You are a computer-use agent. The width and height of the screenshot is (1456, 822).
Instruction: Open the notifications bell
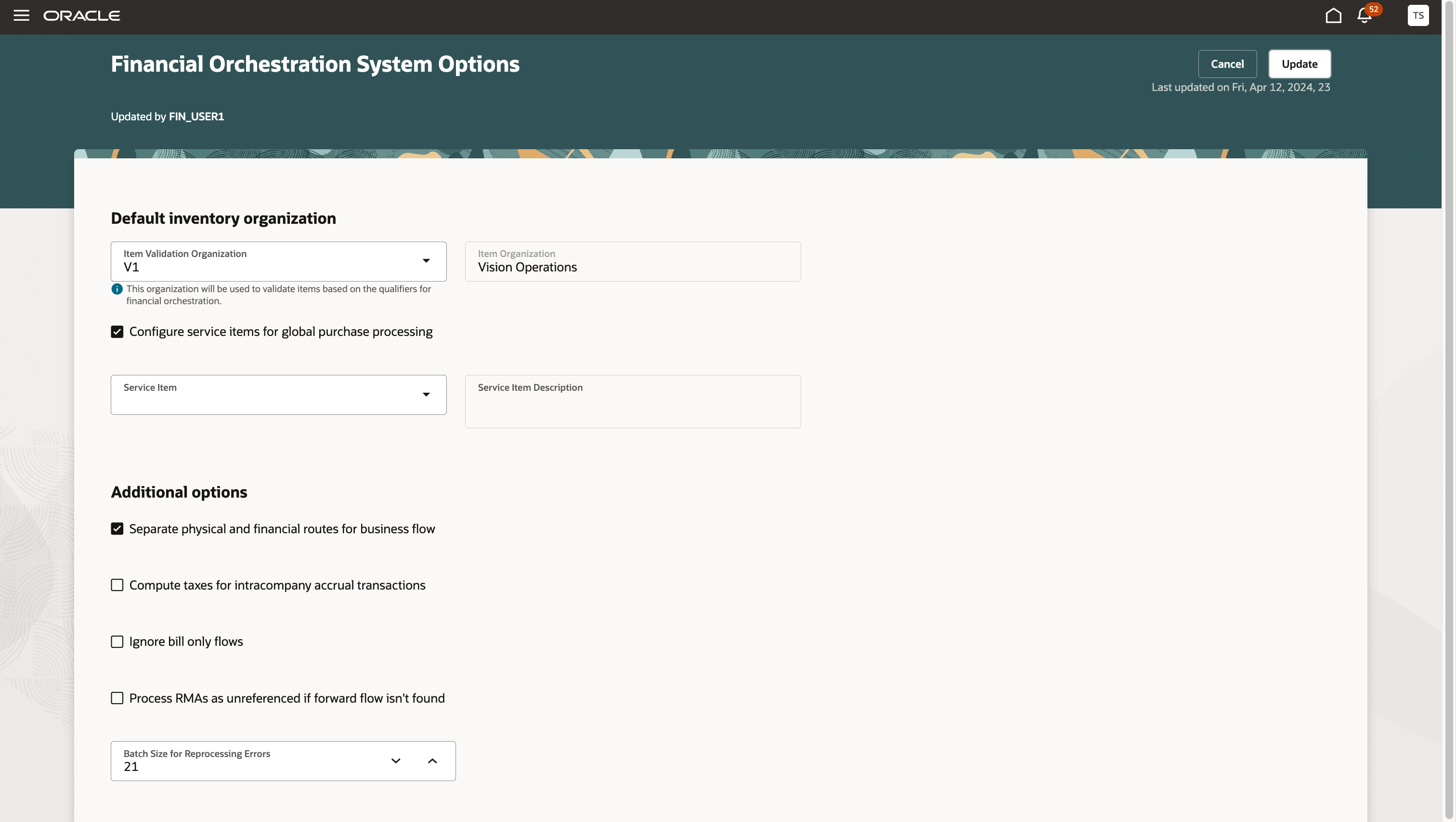tap(1364, 16)
